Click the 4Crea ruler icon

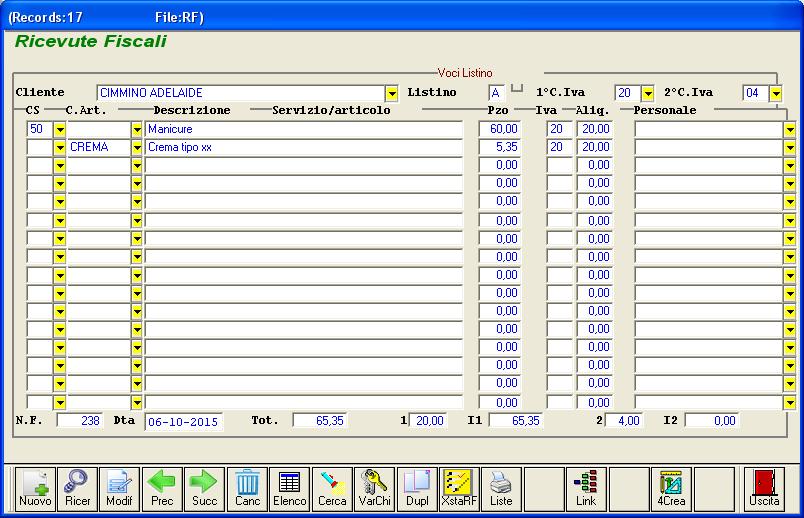(671, 489)
